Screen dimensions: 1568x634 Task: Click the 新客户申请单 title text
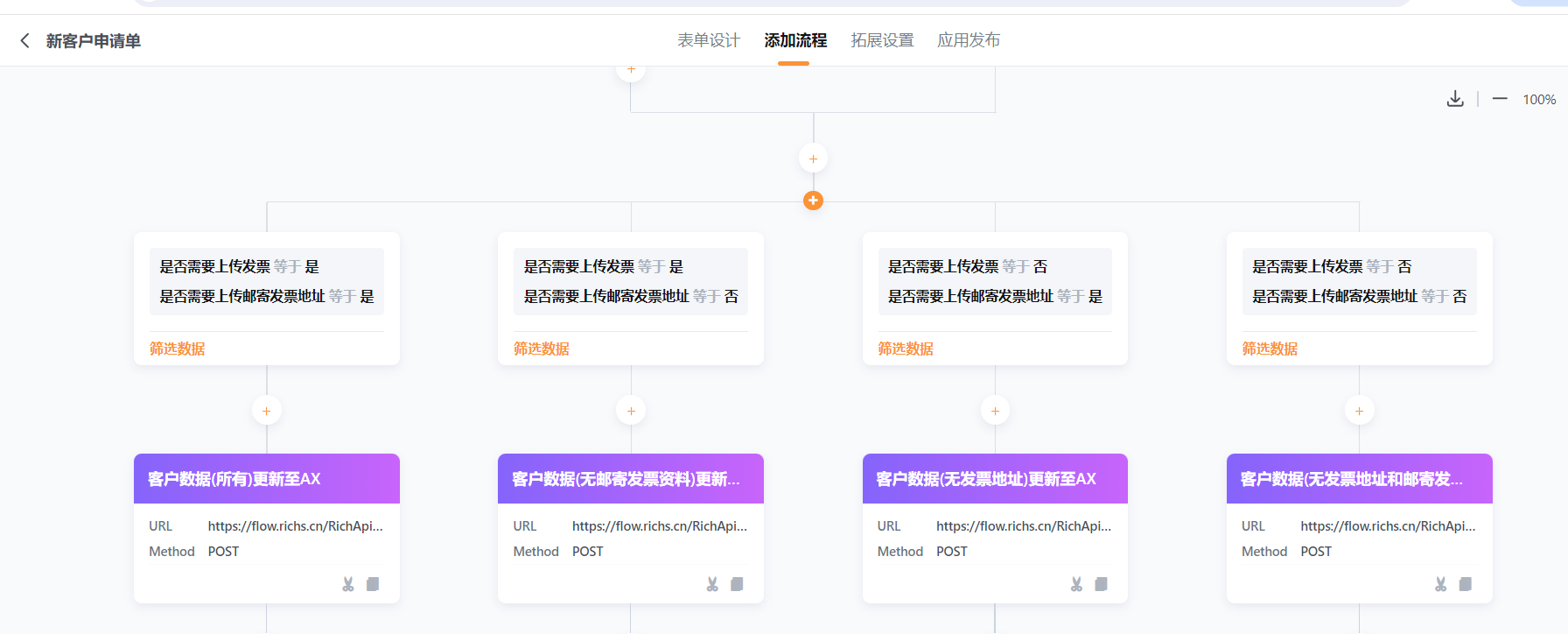coord(94,41)
